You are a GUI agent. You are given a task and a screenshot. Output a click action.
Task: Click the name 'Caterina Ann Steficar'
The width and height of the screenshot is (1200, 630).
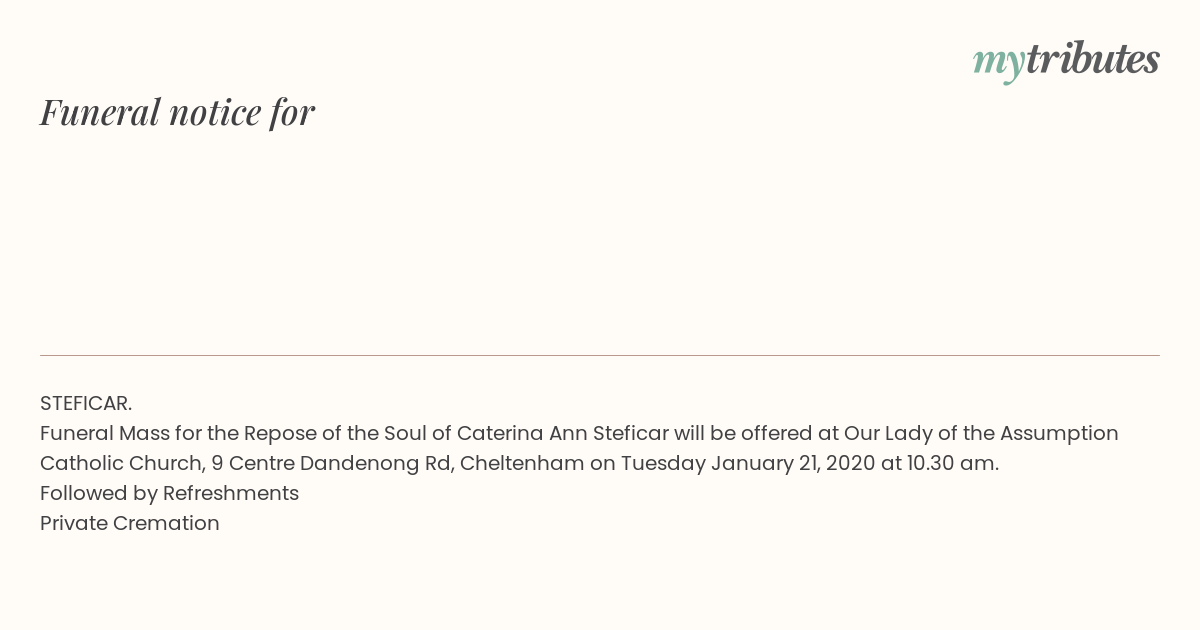click(562, 433)
